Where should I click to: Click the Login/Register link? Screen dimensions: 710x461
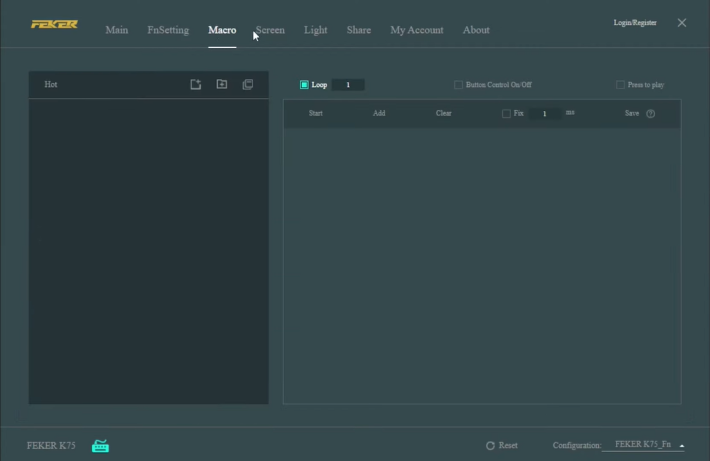[635, 23]
